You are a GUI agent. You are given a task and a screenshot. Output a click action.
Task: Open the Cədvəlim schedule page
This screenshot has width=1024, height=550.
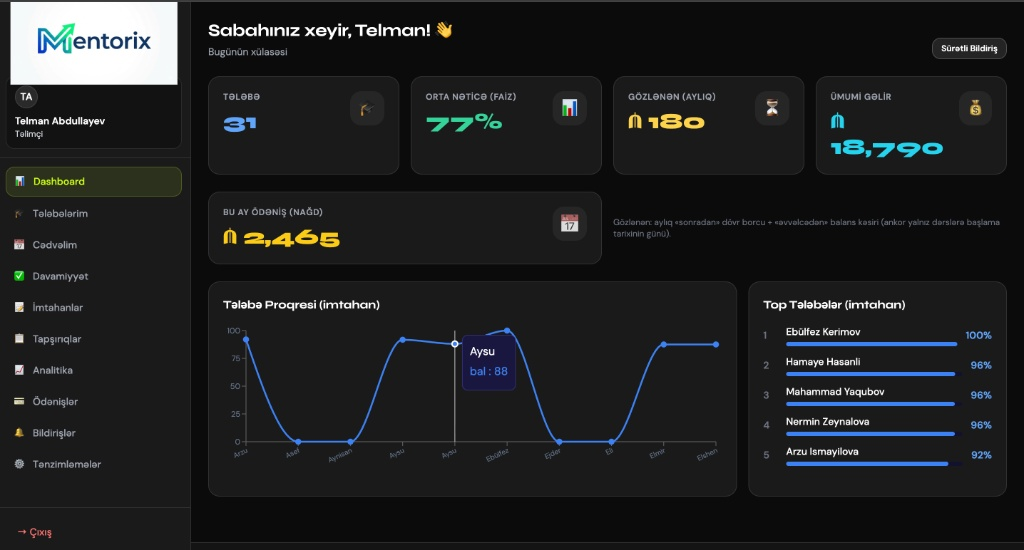tap(54, 245)
